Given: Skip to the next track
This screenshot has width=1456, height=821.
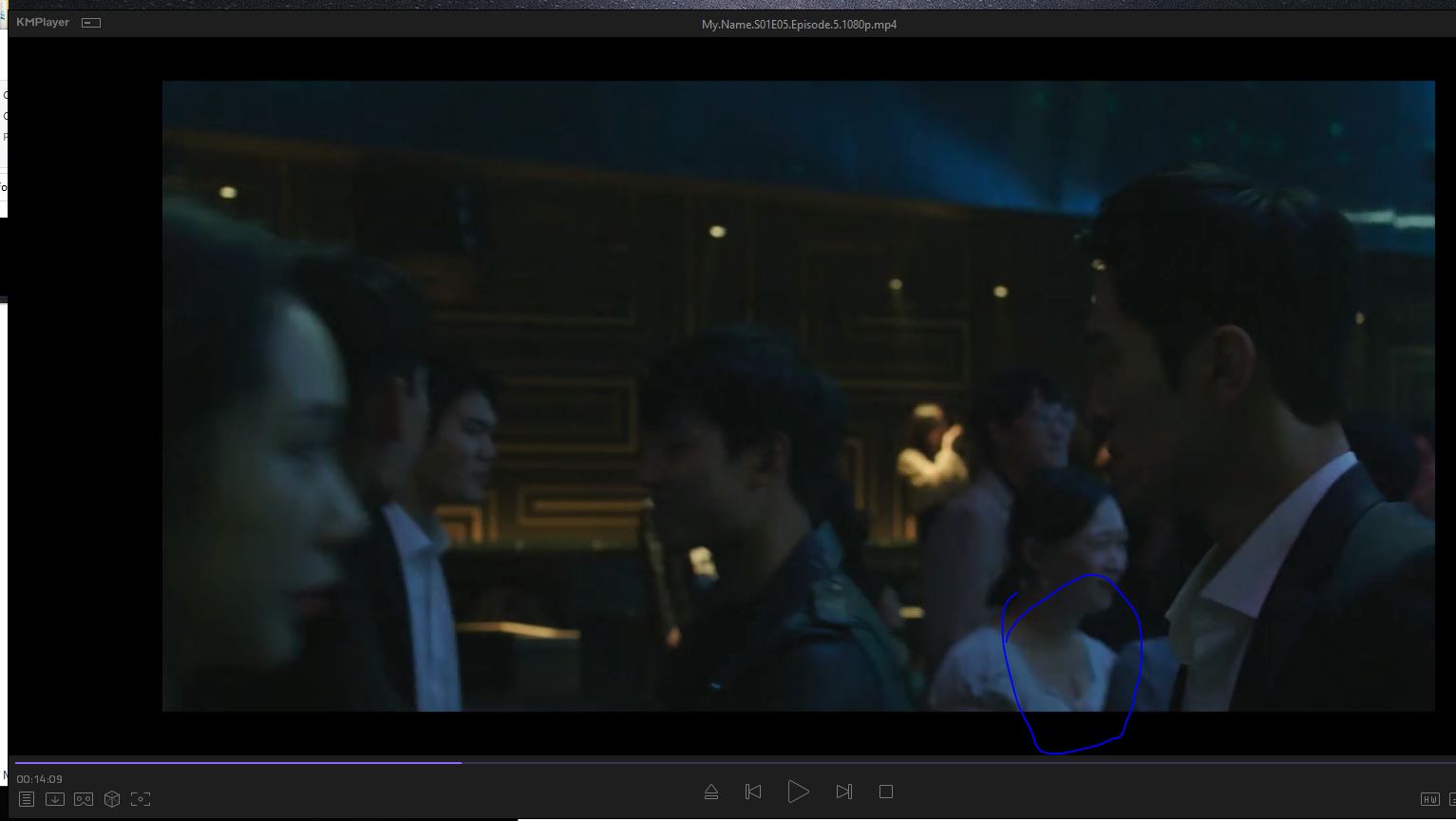Looking at the screenshot, I should click(843, 792).
